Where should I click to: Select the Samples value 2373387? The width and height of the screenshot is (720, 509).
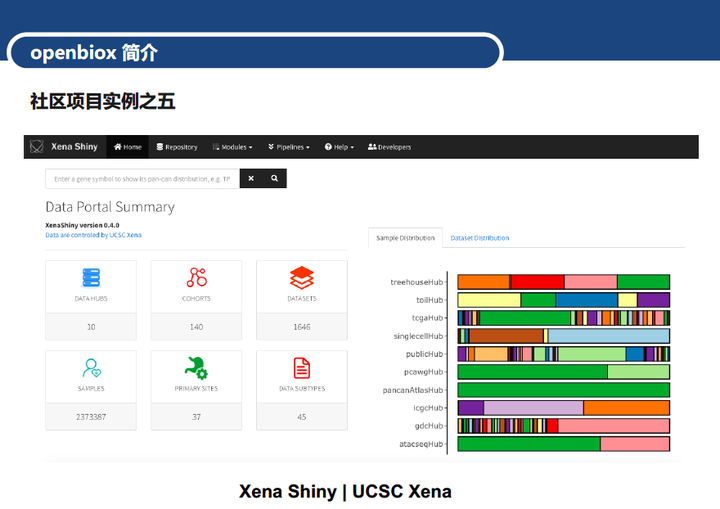91,417
